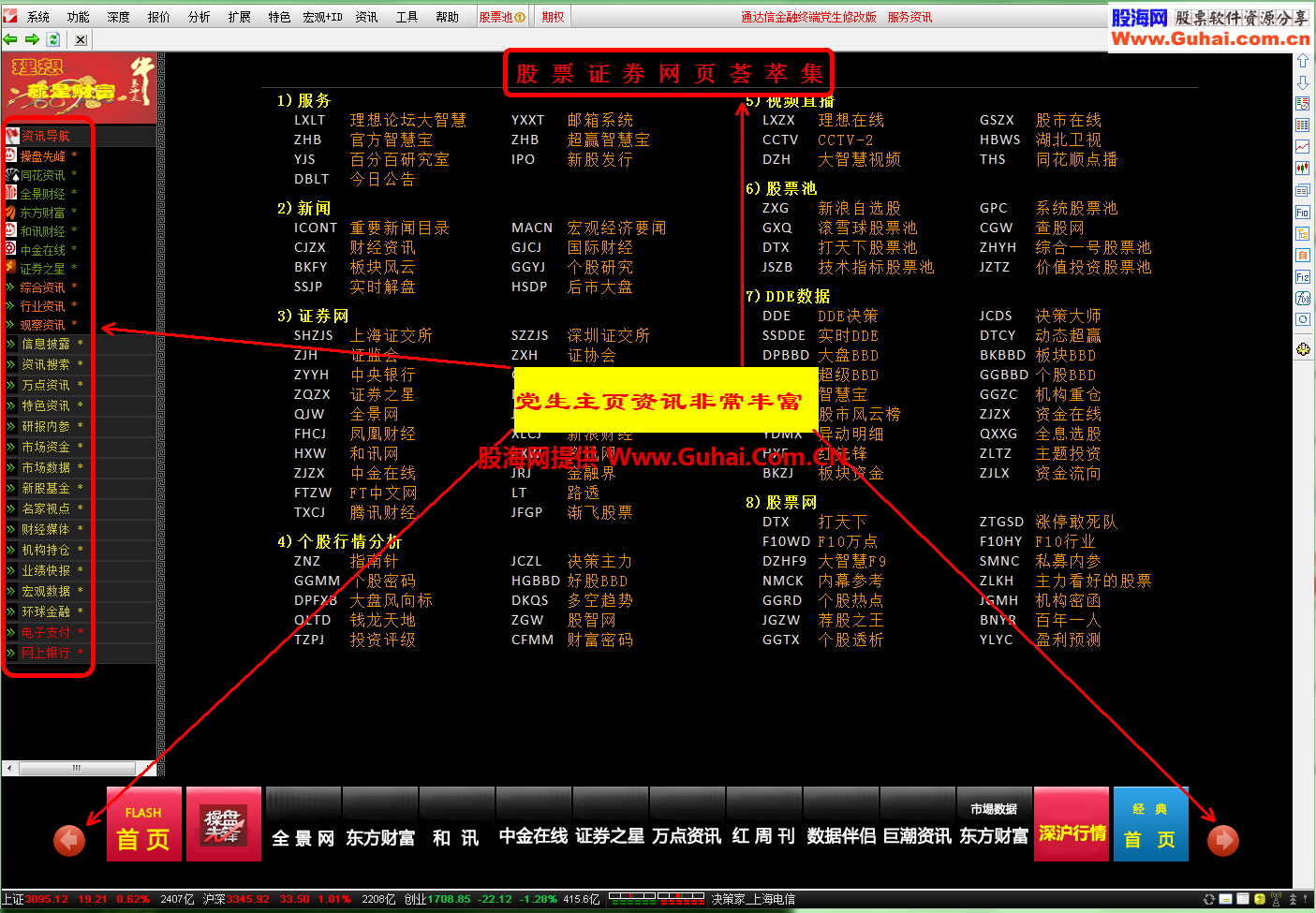Click the candlestick chart icon on right toolbar

(x=1303, y=168)
